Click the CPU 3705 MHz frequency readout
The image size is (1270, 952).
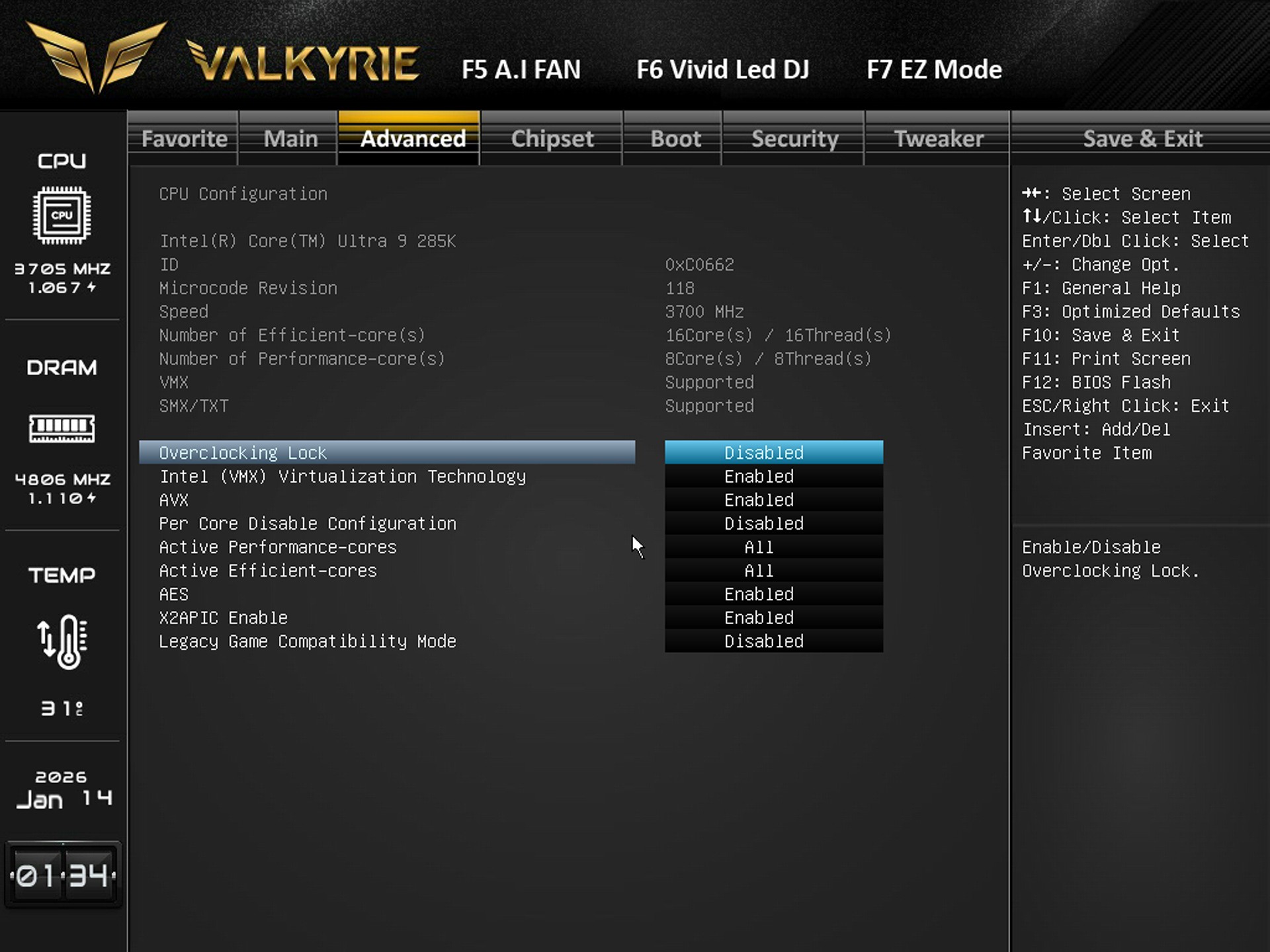click(62, 269)
